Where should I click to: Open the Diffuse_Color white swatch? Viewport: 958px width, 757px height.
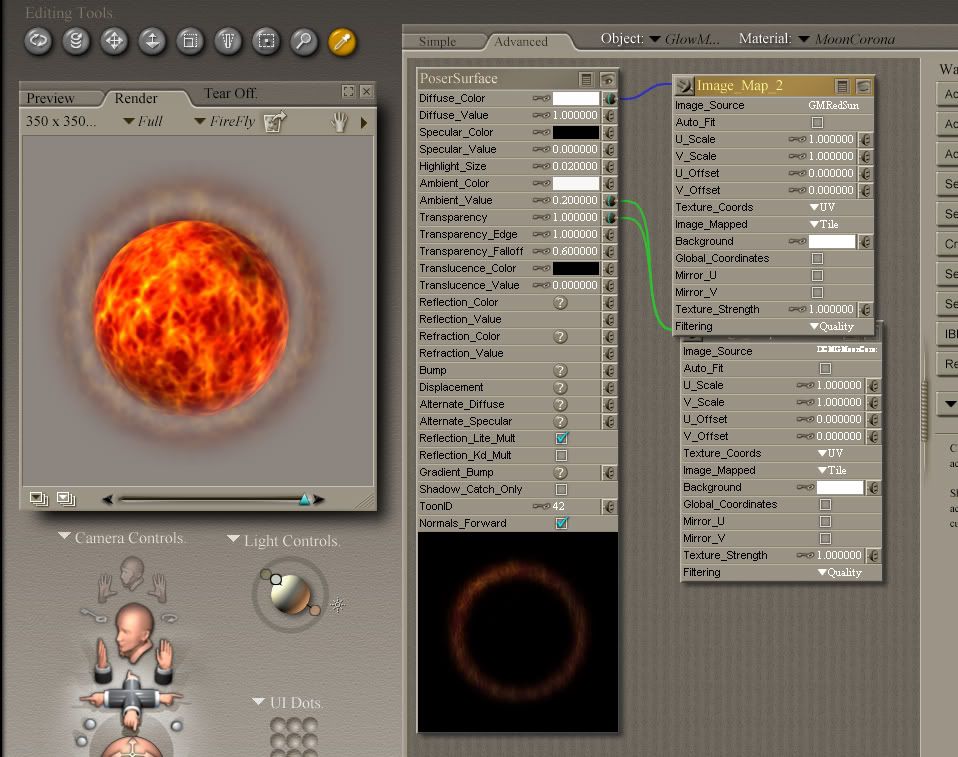(575, 99)
